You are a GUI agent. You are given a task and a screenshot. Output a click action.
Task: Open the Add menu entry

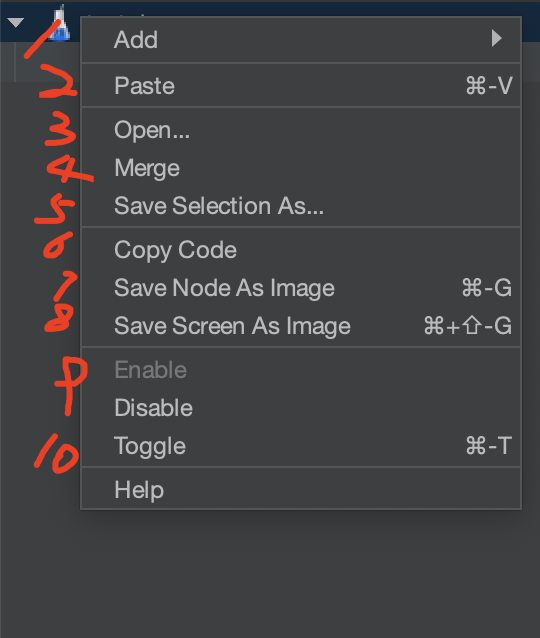click(x=301, y=39)
